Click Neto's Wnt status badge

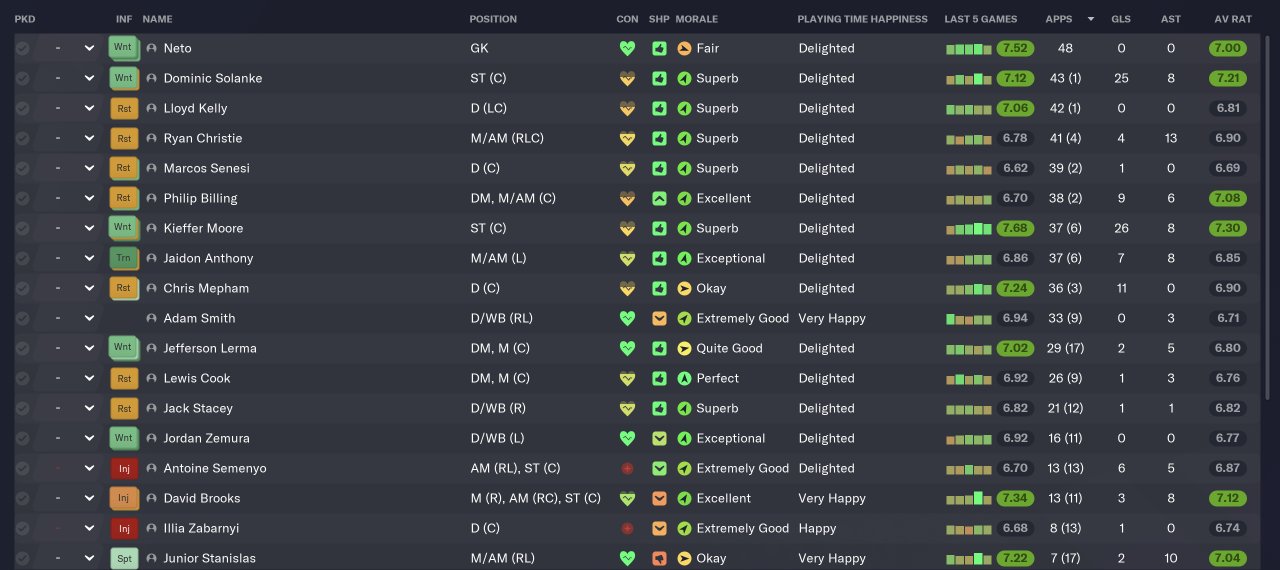click(123, 48)
